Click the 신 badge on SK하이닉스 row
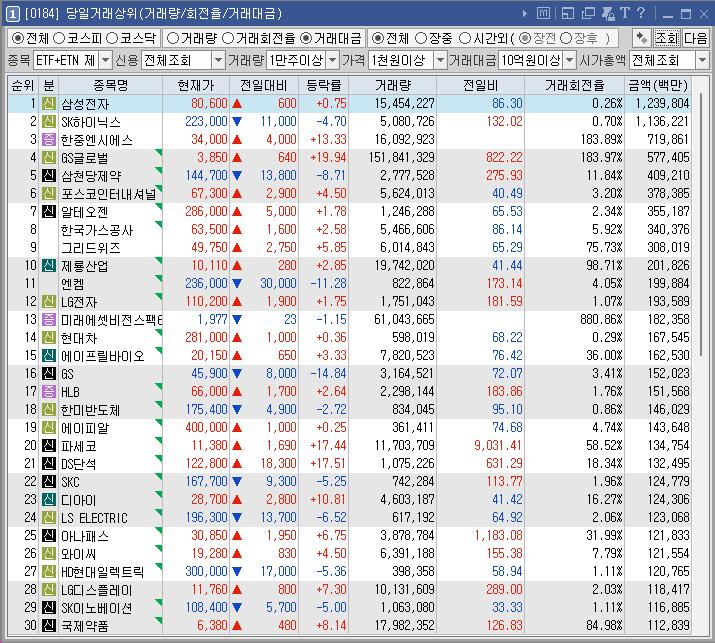Image resolution: width=715 pixels, height=643 pixels. click(49, 122)
